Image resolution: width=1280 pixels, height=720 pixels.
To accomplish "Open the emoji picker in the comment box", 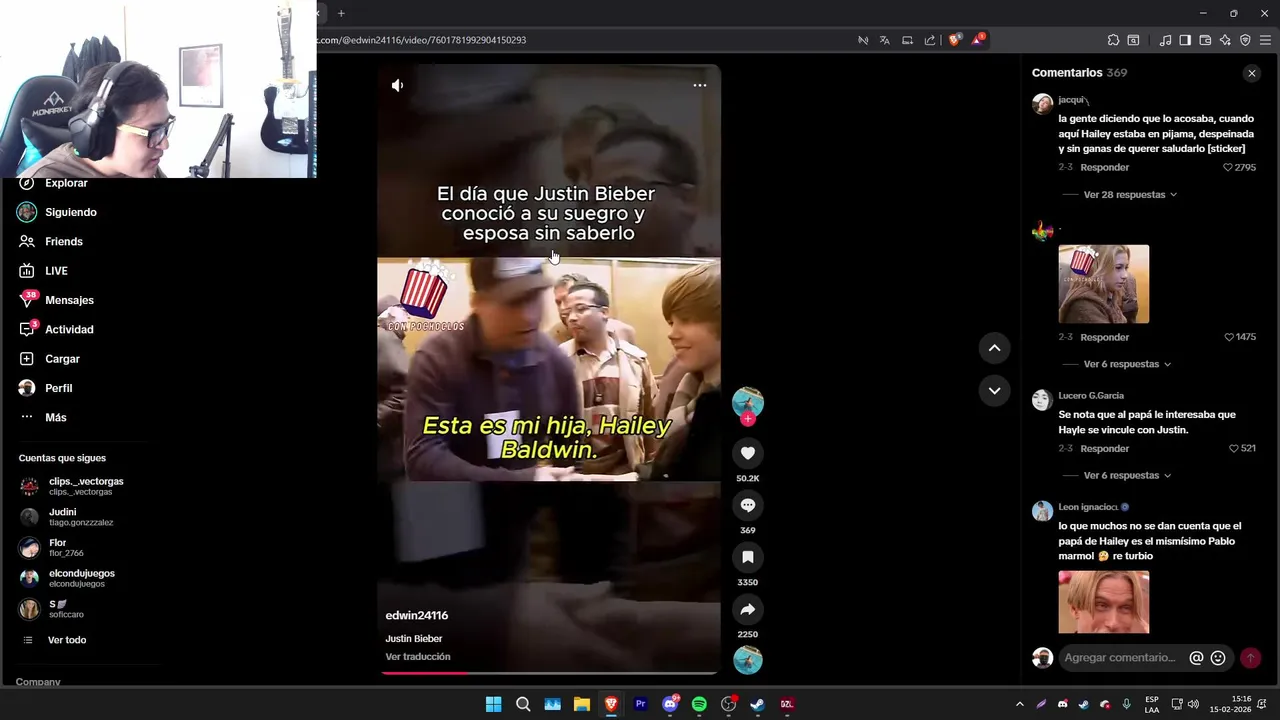I will pyautogui.click(x=1218, y=658).
